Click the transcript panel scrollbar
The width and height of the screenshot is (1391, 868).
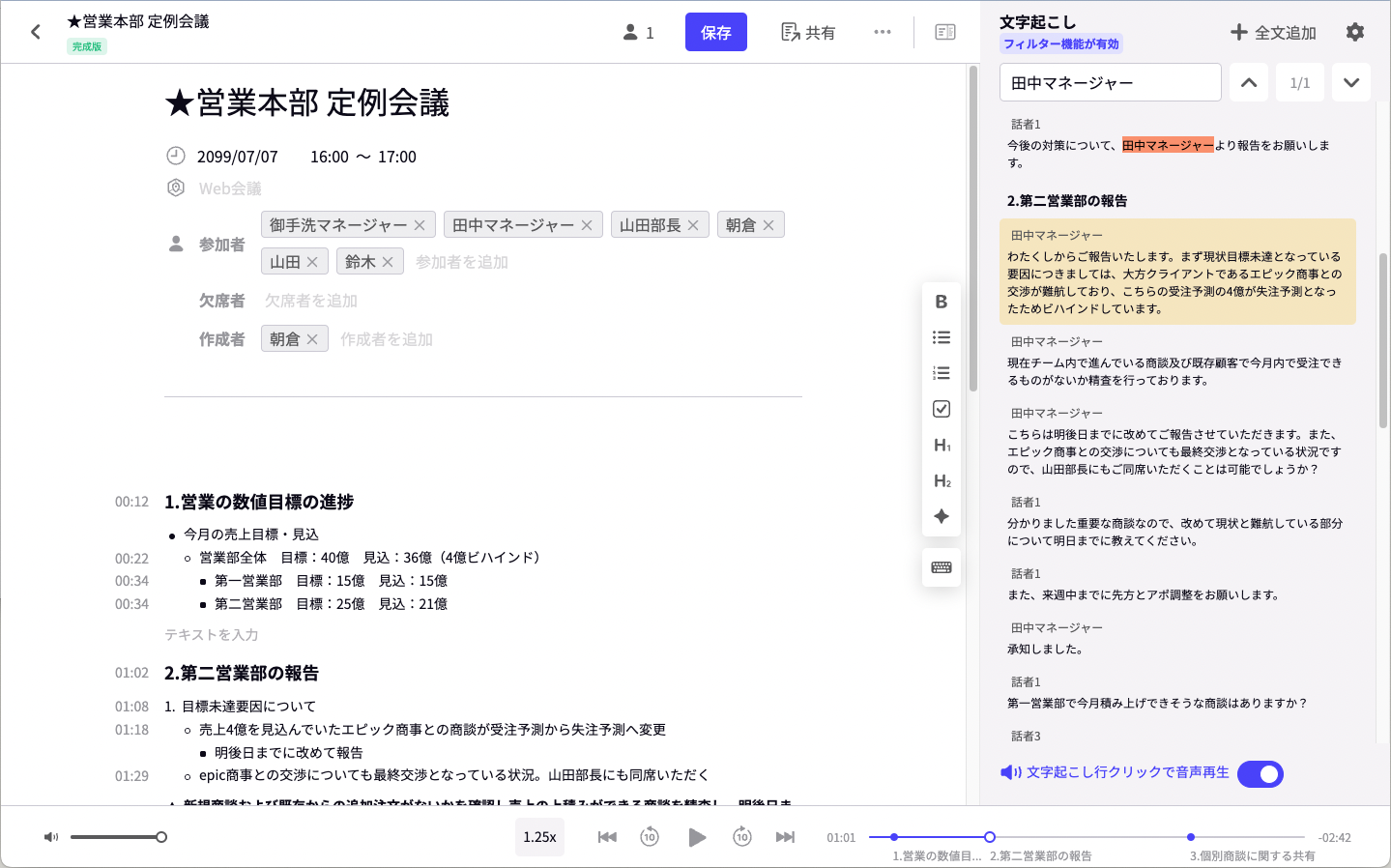click(x=1383, y=340)
